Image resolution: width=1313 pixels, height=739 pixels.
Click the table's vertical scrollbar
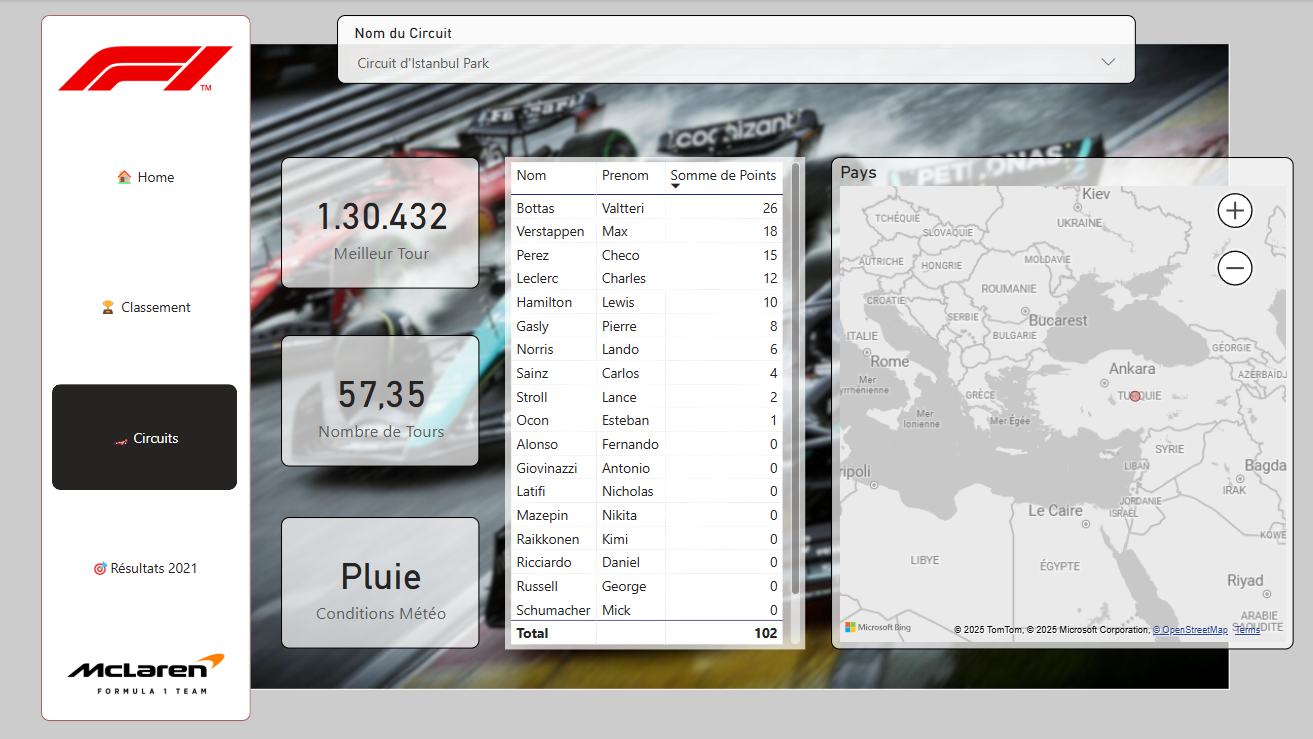click(x=796, y=380)
